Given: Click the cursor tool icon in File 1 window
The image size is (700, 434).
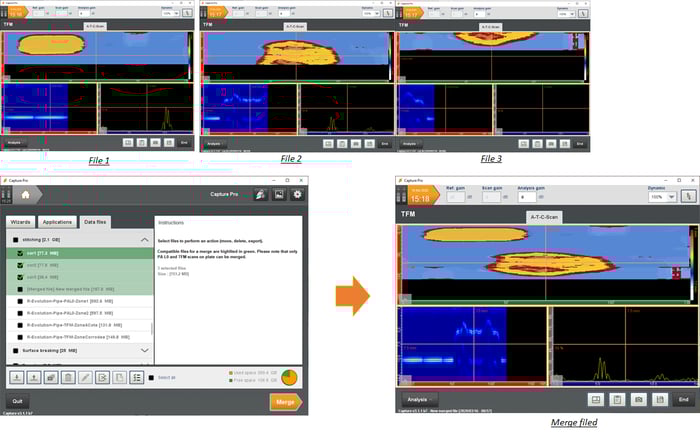Looking at the screenshot, I should (187, 13).
